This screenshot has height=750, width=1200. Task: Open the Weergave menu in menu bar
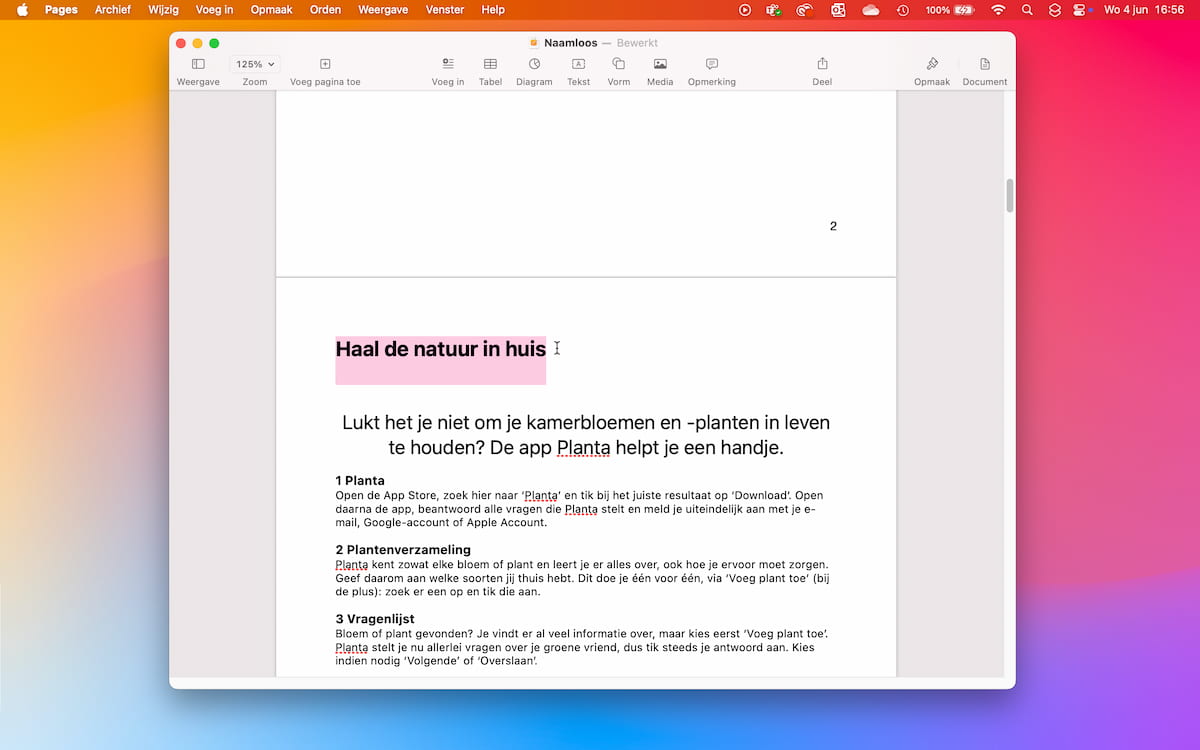click(x=384, y=10)
